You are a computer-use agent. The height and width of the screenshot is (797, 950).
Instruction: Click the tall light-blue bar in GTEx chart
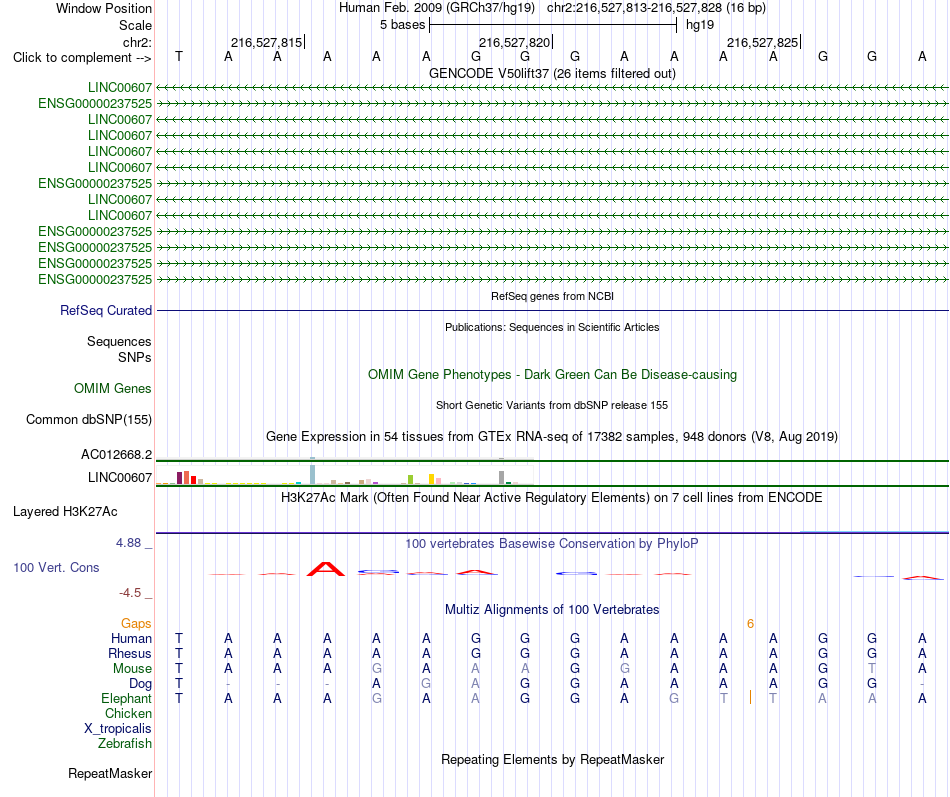[x=312, y=475]
